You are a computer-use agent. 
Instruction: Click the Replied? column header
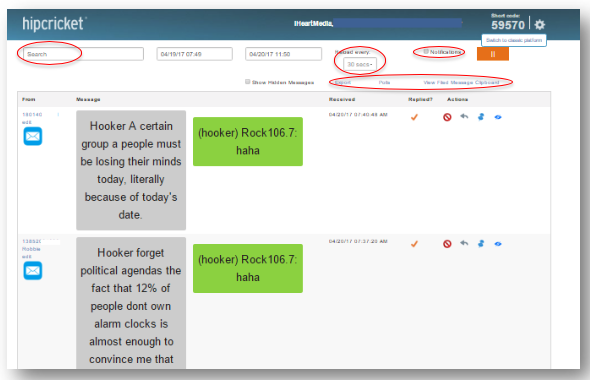[420, 99]
